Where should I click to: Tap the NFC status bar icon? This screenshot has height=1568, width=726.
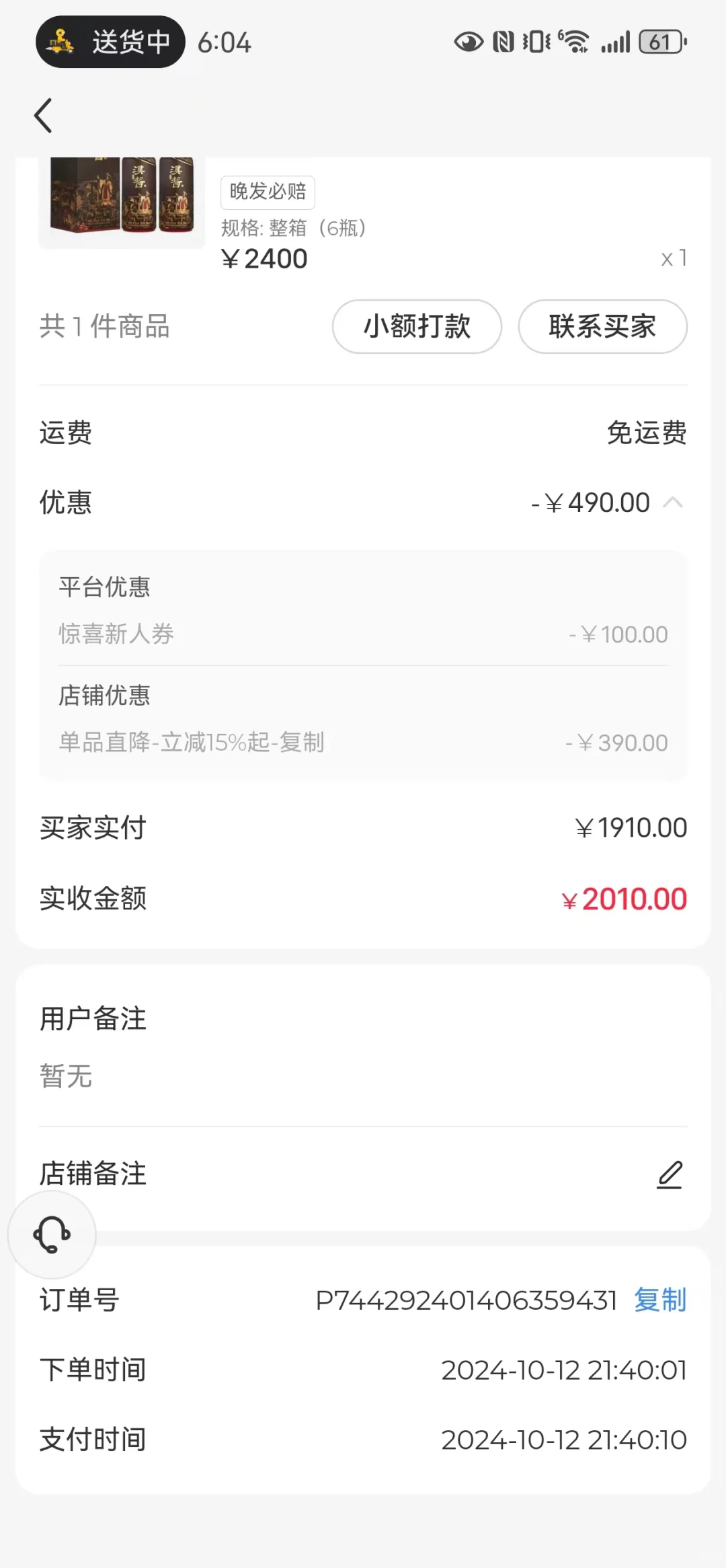tap(503, 42)
